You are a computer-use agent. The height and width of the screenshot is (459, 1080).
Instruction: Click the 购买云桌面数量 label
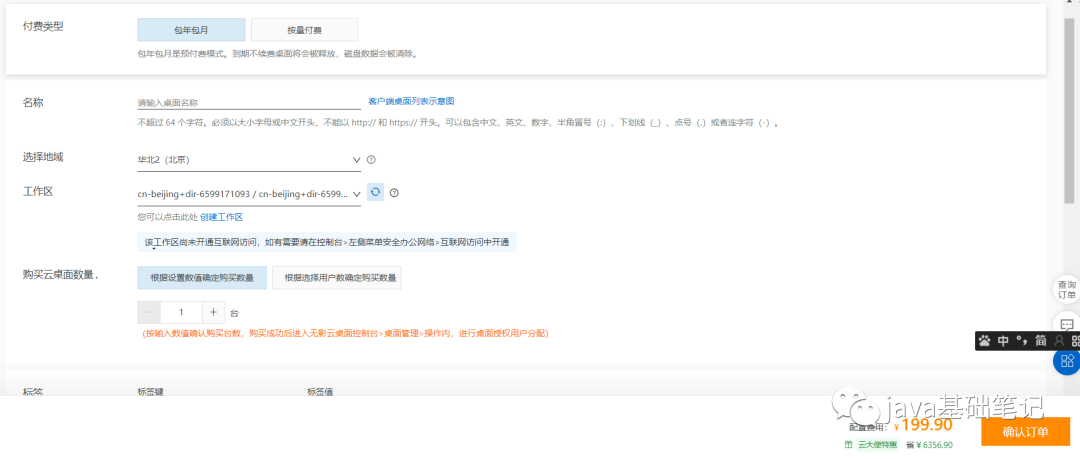point(61,275)
